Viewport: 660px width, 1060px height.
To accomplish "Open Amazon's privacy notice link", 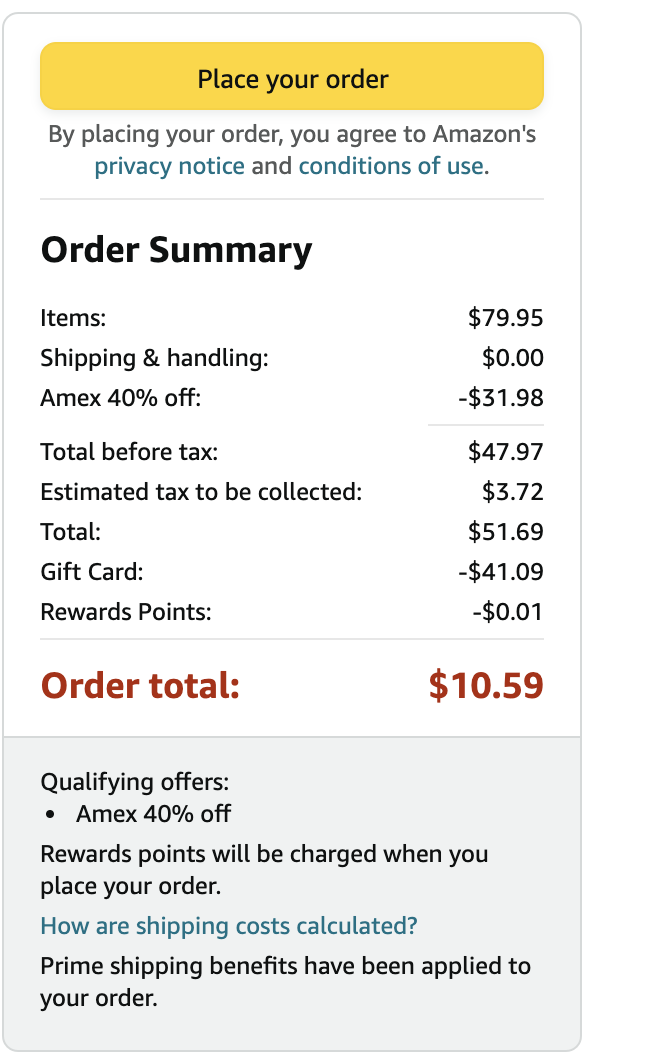I will pyautogui.click(x=169, y=166).
